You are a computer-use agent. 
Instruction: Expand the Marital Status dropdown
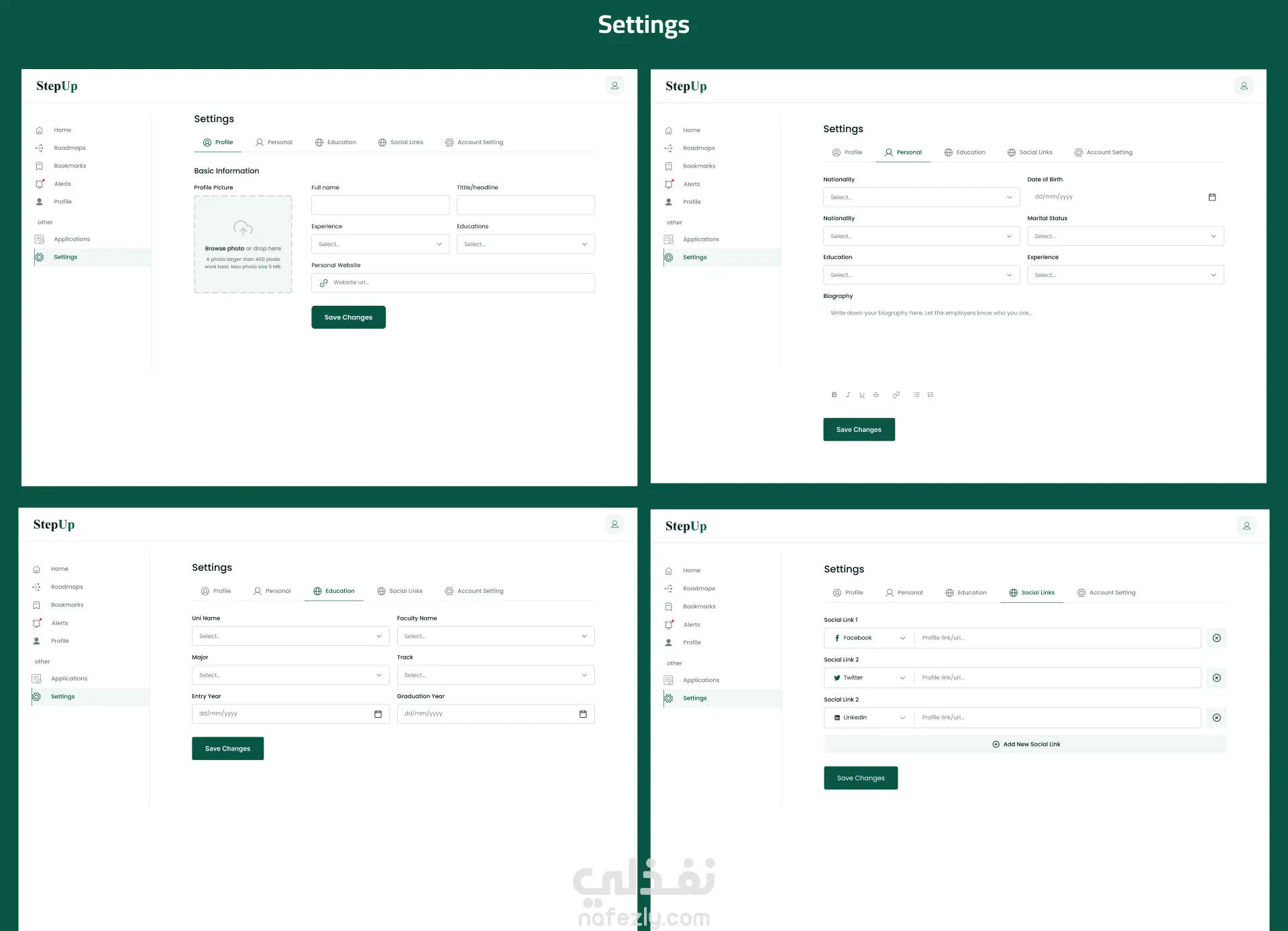point(1126,236)
